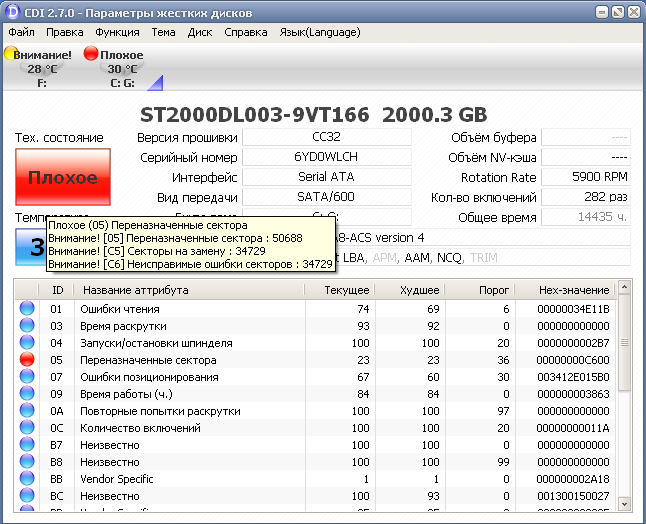The image size is (646, 524).
Task: Click status circle for 09 Время работы
Action: click(x=27, y=393)
